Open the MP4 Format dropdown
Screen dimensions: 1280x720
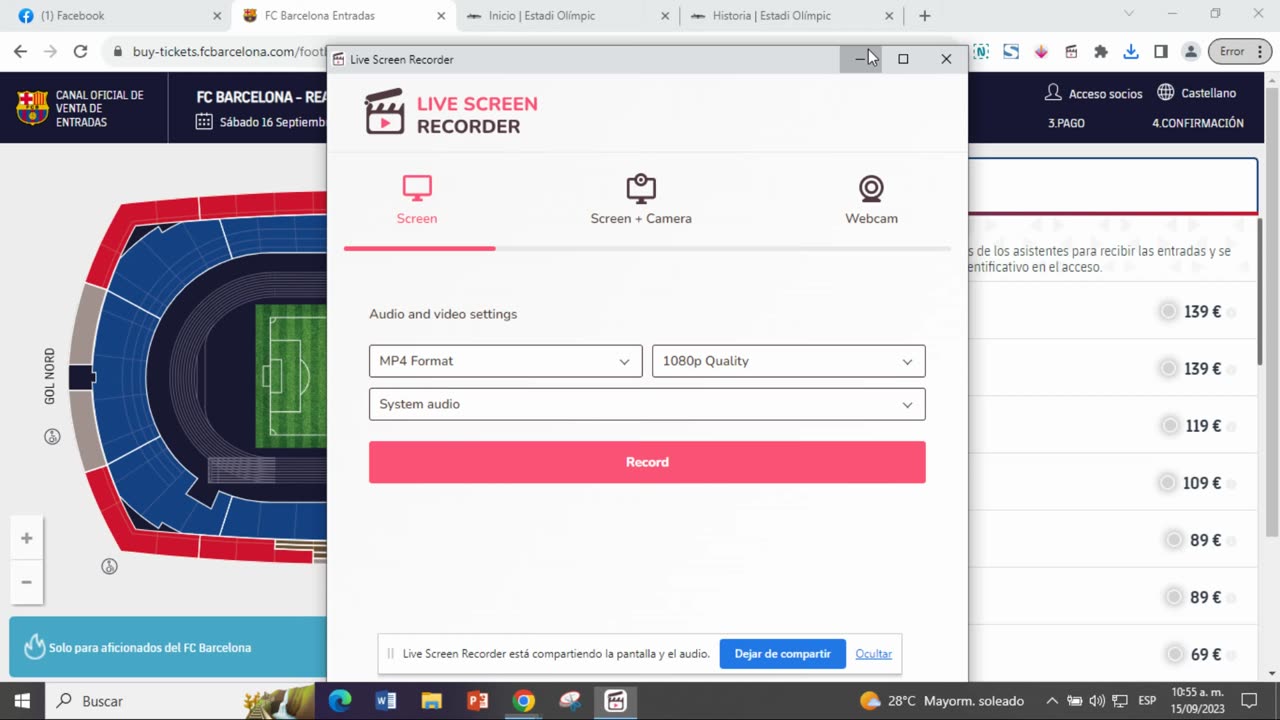(x=505, y=361)
